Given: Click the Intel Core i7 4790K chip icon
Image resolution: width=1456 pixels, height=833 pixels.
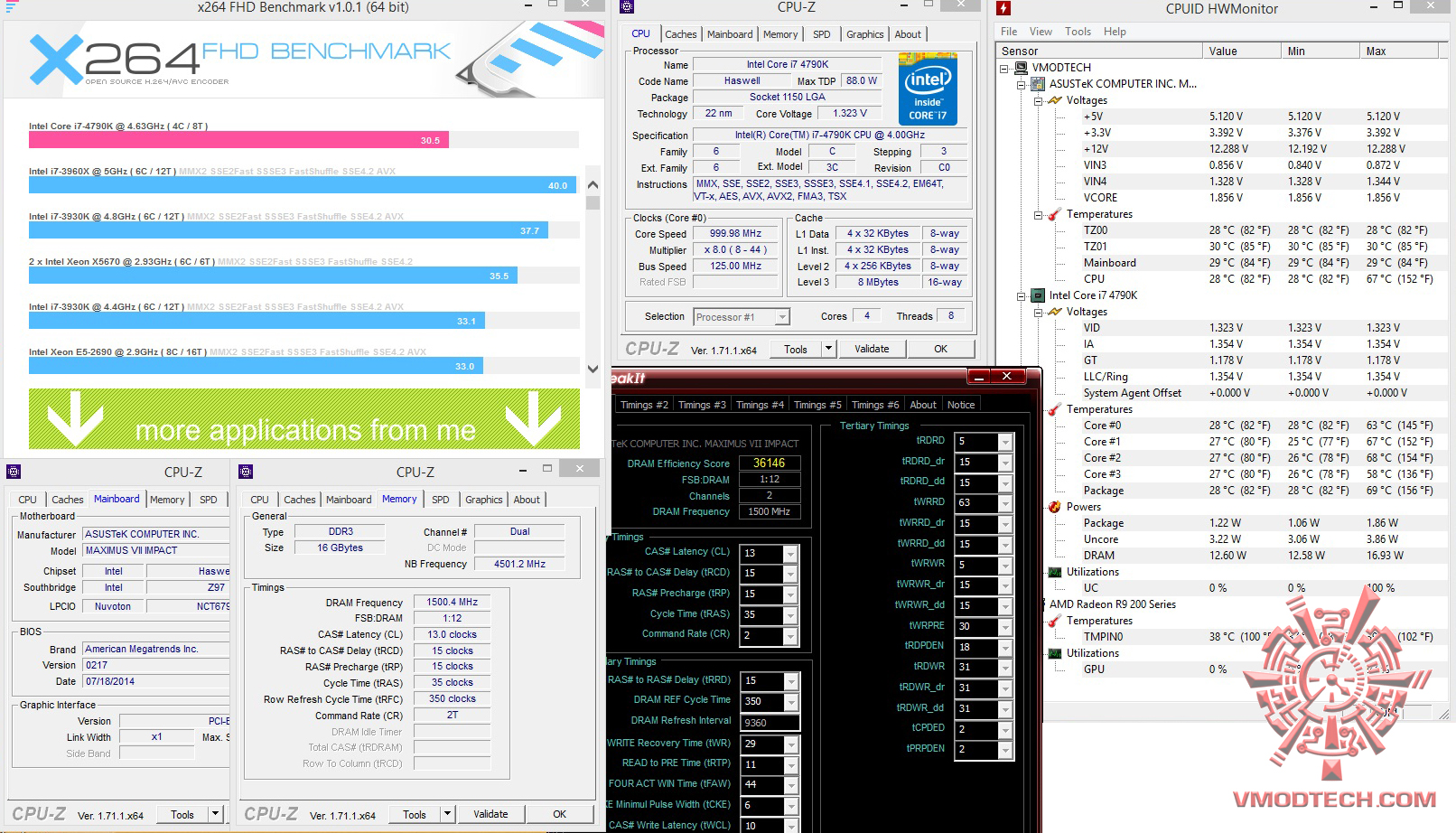Looking at the screenshot, I should point(1038,295).
